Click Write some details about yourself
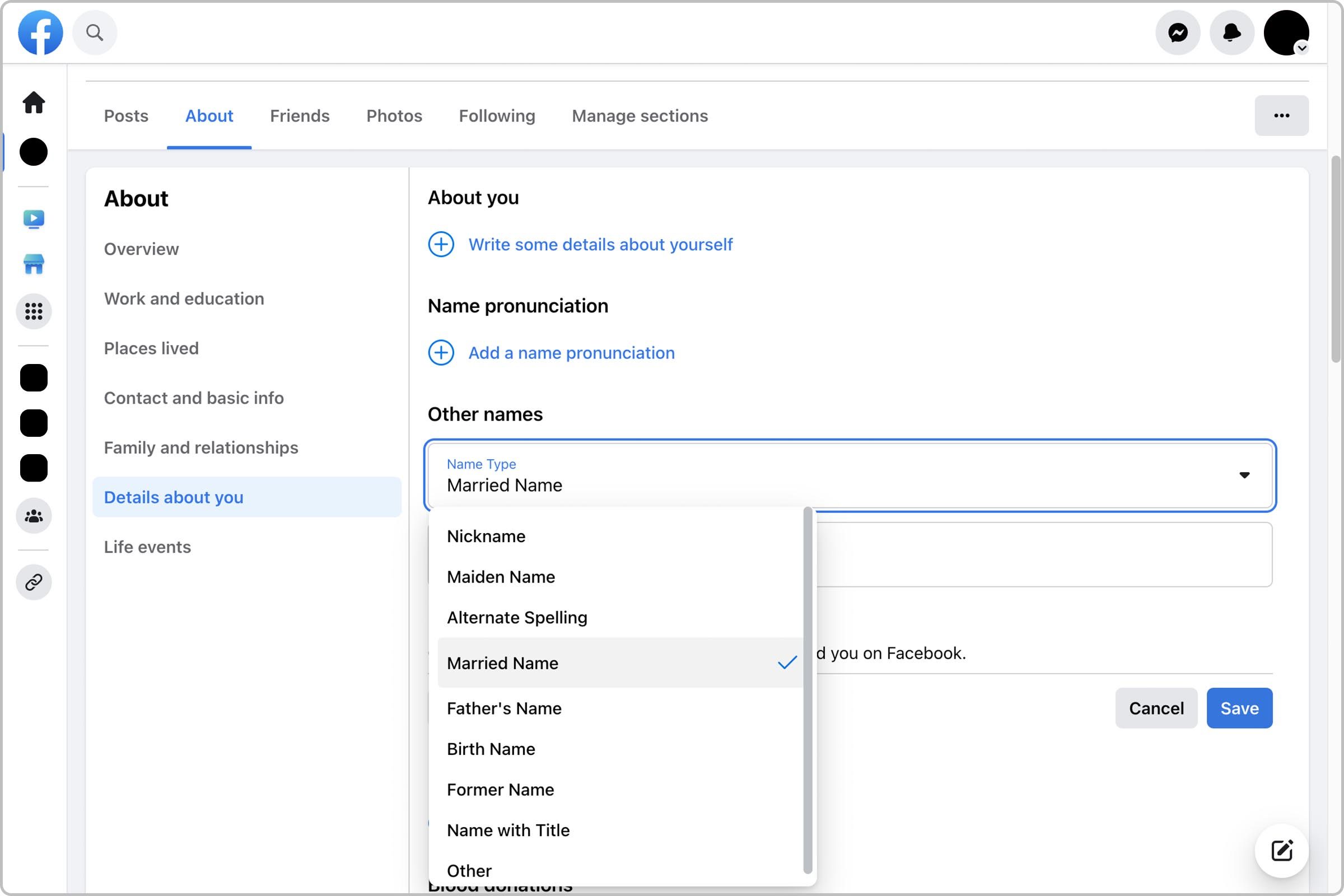Viewport: 1344px width, 896px height. click(x=600, y=244)
